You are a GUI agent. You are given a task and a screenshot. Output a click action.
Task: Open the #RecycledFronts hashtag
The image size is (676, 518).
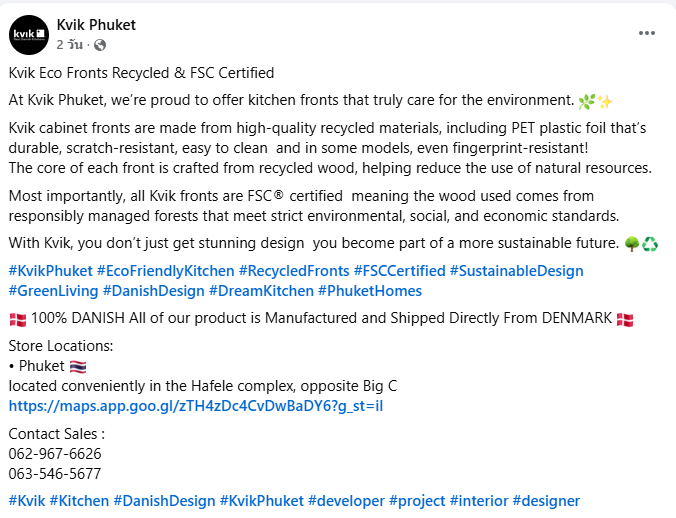pyautogui.click(x=294, y=271)
